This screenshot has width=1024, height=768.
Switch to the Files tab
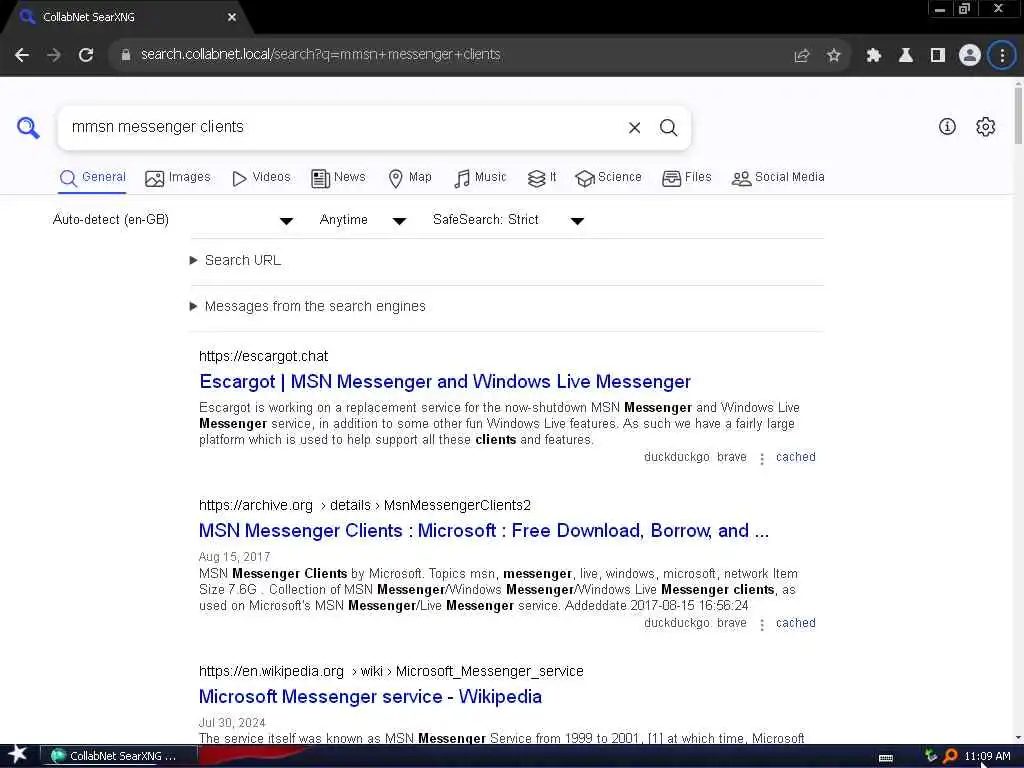tap(686, 178)
